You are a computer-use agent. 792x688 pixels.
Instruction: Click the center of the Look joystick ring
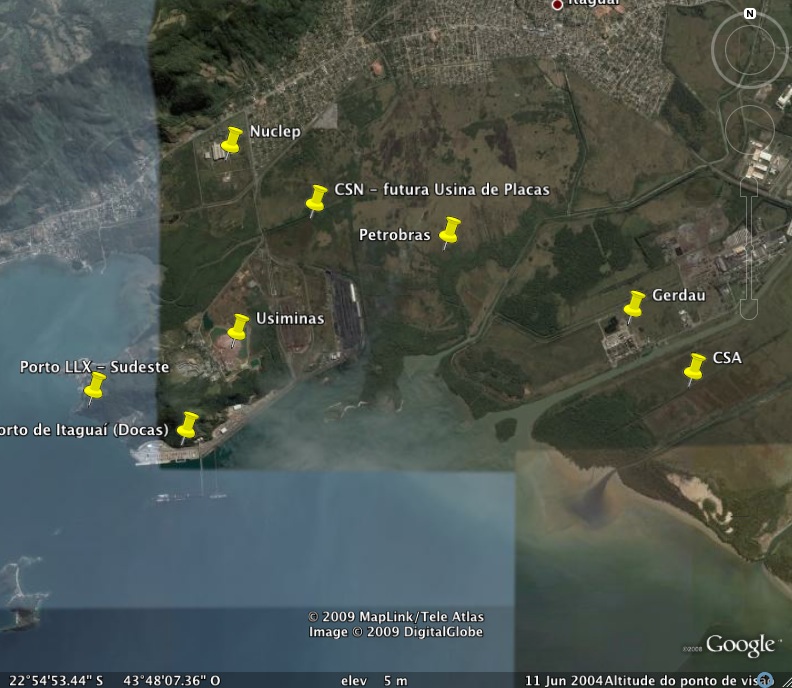pos(749,48)
